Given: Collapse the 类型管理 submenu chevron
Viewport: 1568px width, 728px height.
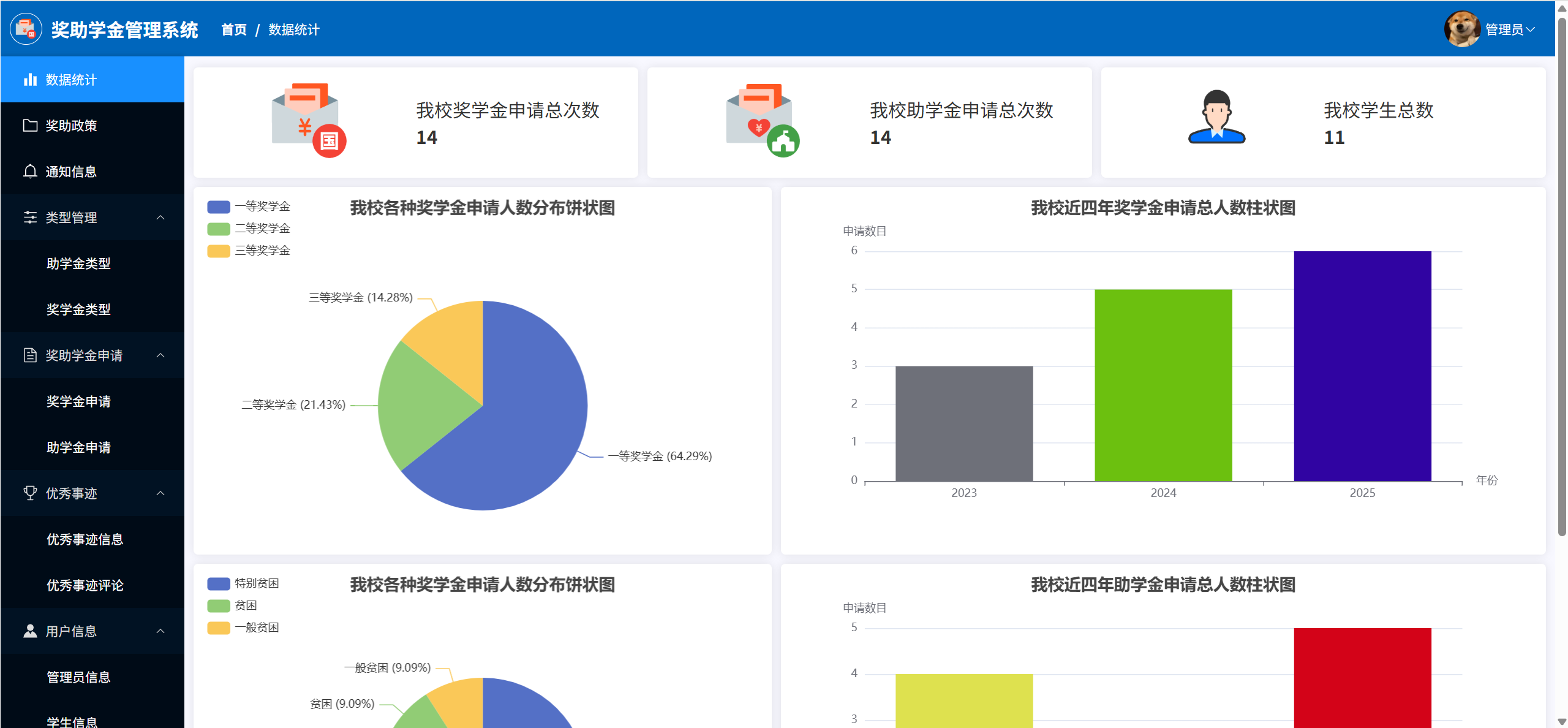Looking at the screenshot, I should (x=160, y=218).
